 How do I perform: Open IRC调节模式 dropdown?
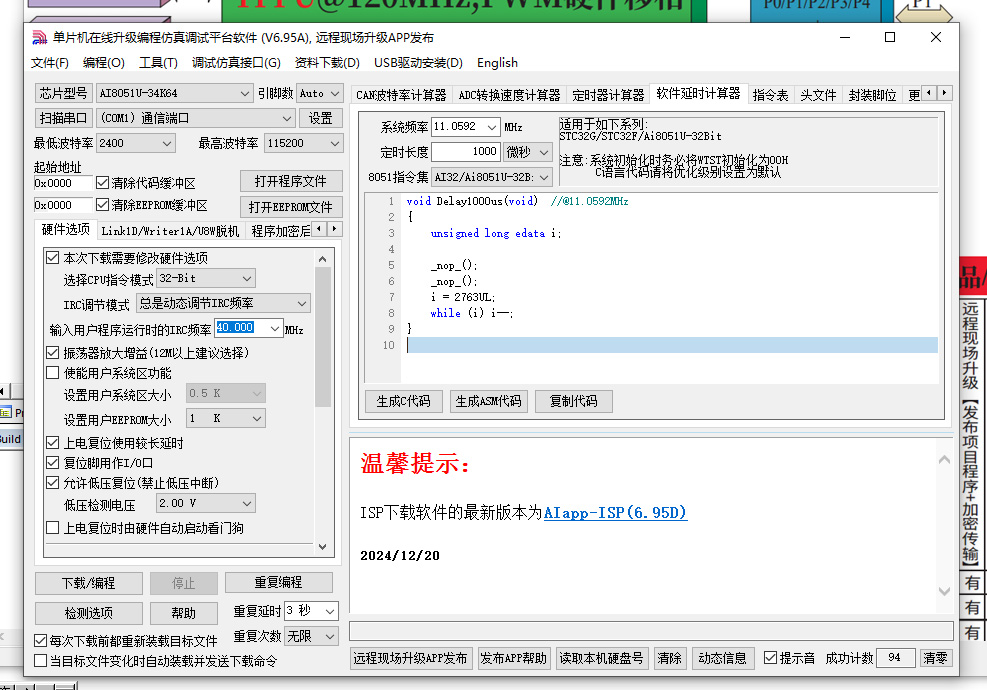point(223,303)
